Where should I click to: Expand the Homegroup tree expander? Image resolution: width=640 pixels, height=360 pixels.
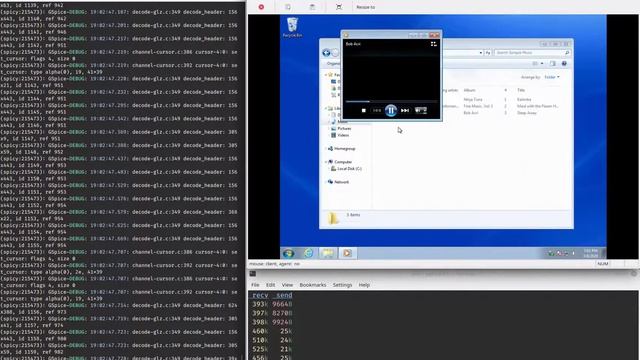326,149
